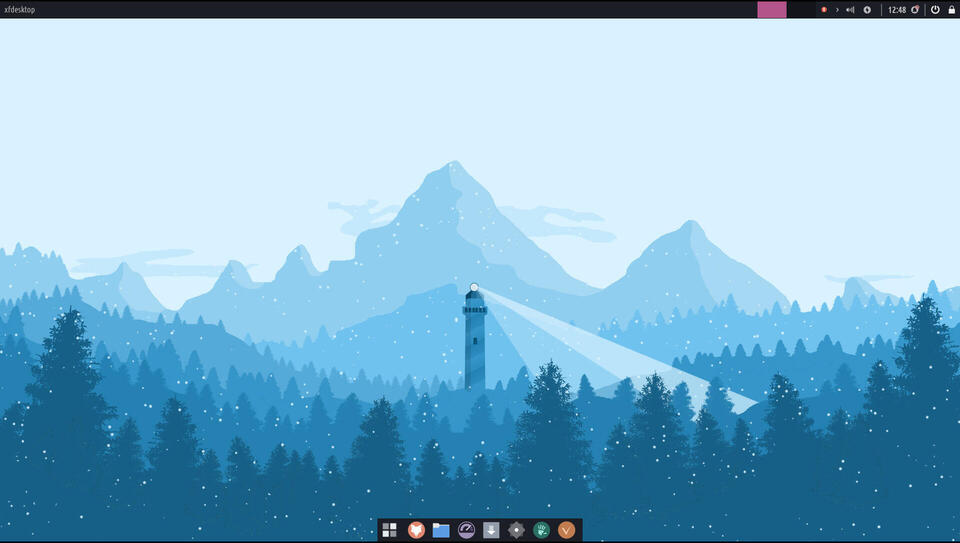Screen dimensions: 960x543
Task: Click the power manager tray icon
Action: point(867,9)
